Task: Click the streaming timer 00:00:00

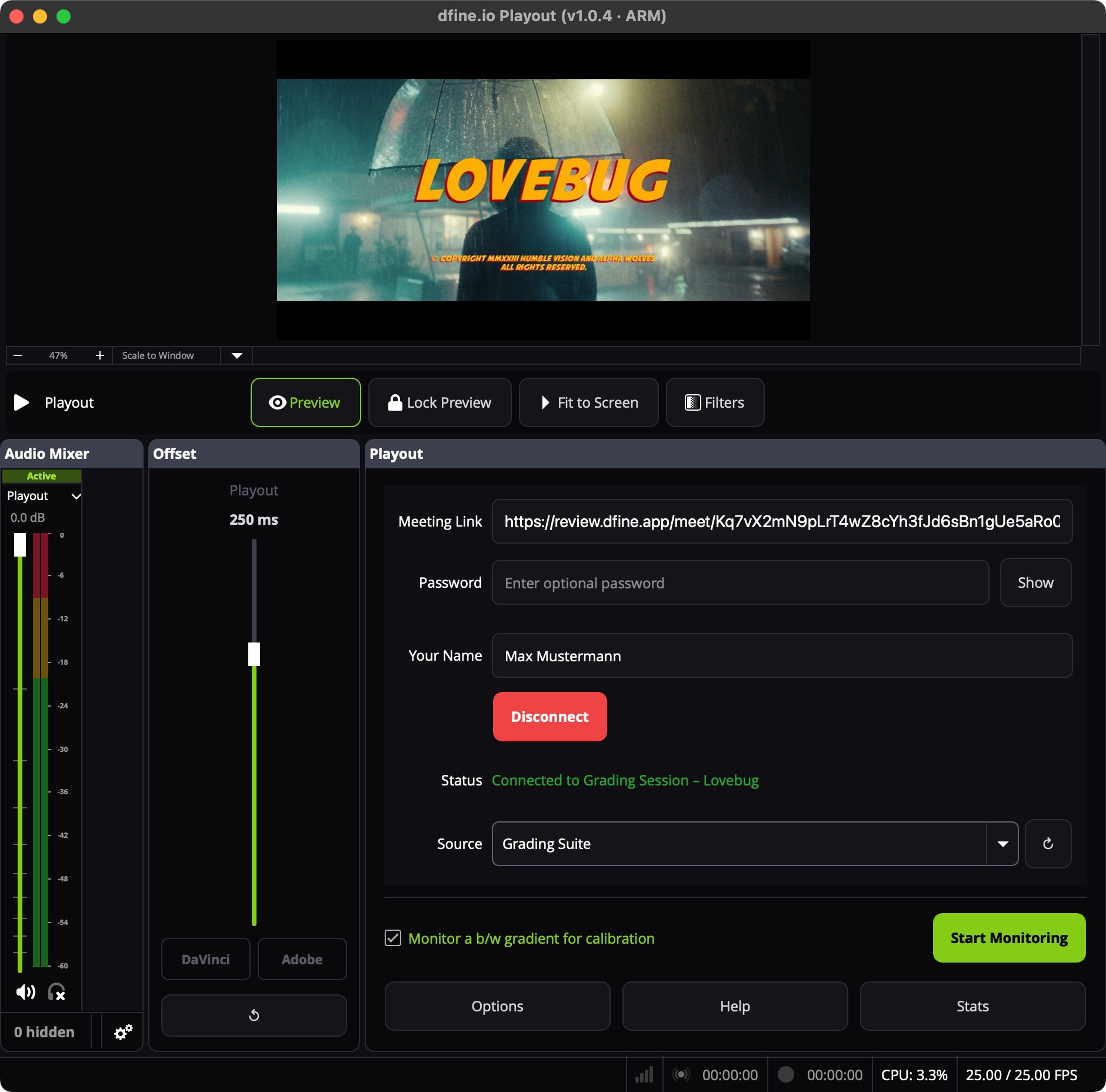Action: coord(729,1075)
